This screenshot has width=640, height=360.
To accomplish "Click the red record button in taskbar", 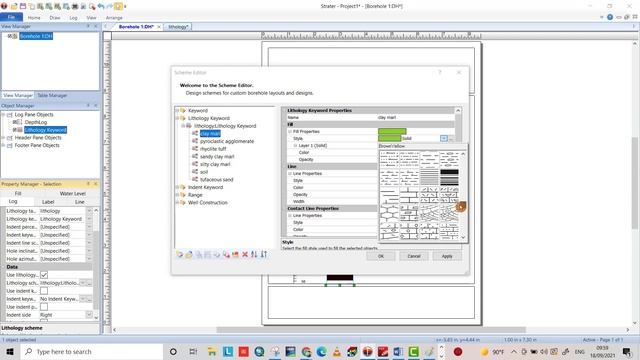I will pos(458,351).
